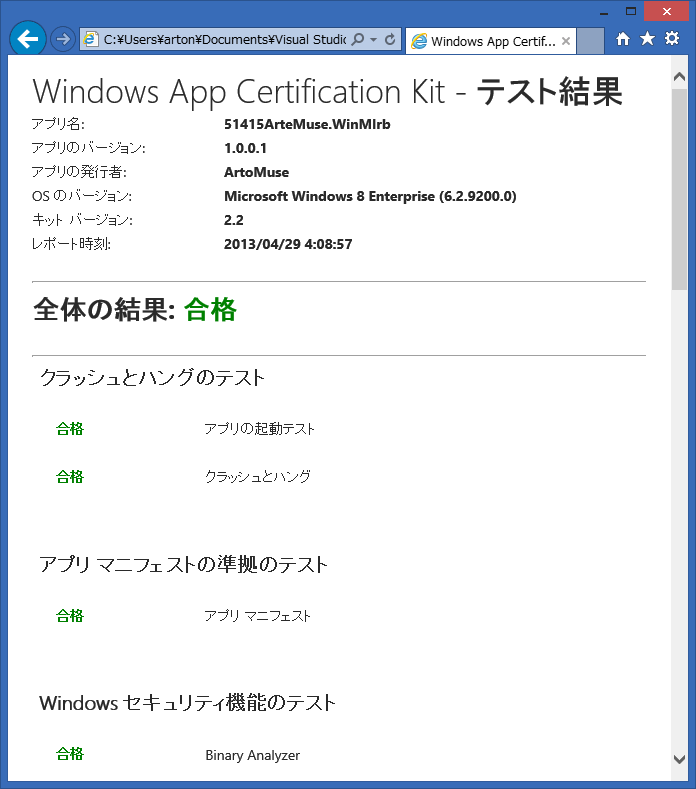Click the scrollbar down arrow

[x=679, y=759]
